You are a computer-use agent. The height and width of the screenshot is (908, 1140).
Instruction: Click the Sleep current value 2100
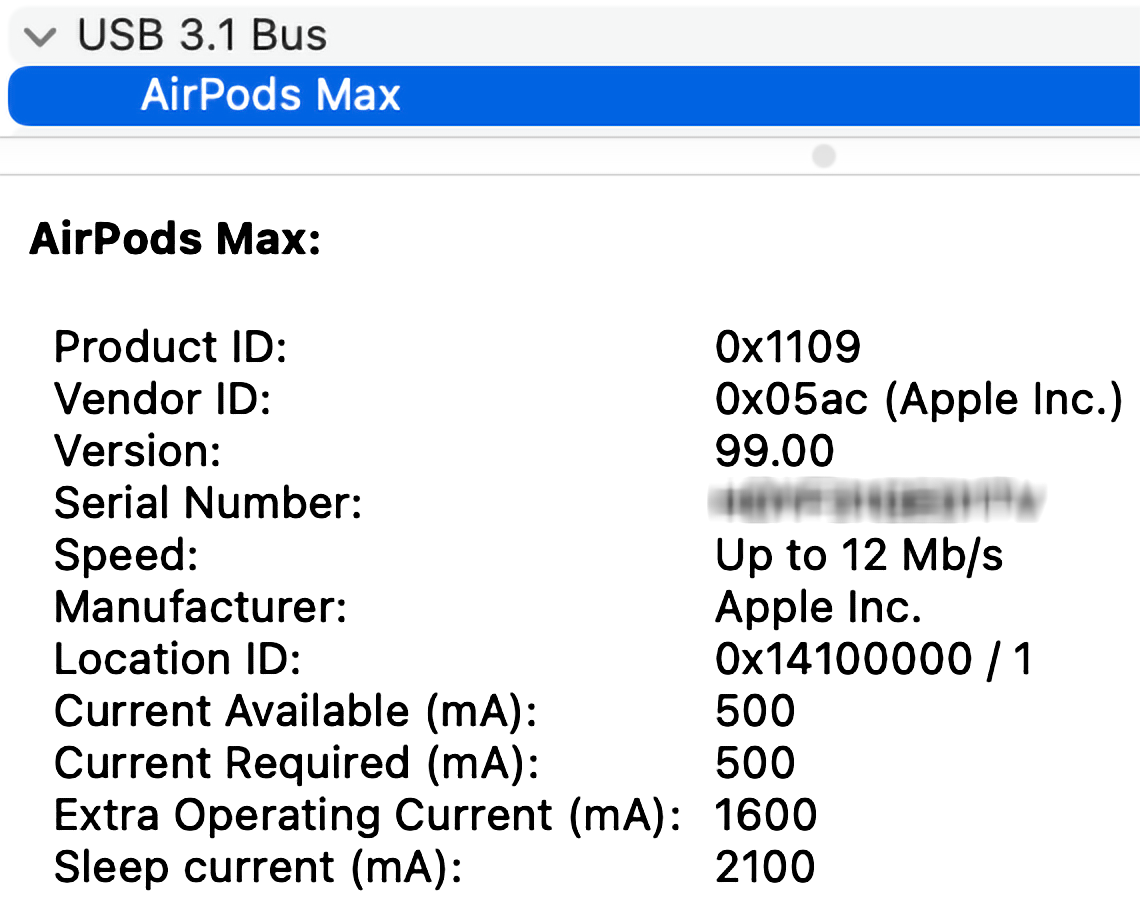pyautogui.click(x=766, y=867)
